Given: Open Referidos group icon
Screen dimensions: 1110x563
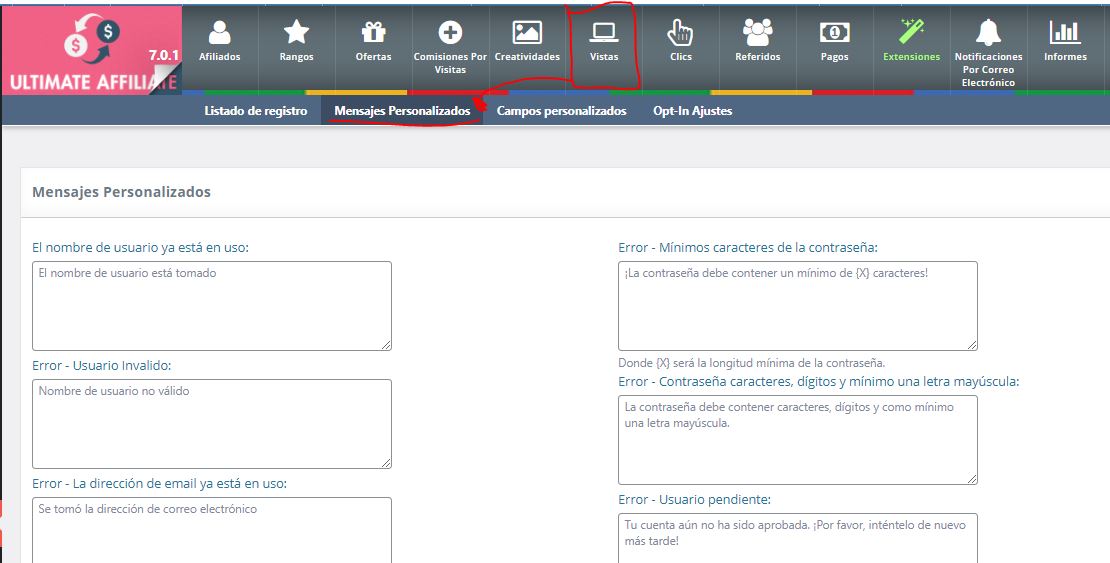Looking at the screenshot, I should point(757,33).
